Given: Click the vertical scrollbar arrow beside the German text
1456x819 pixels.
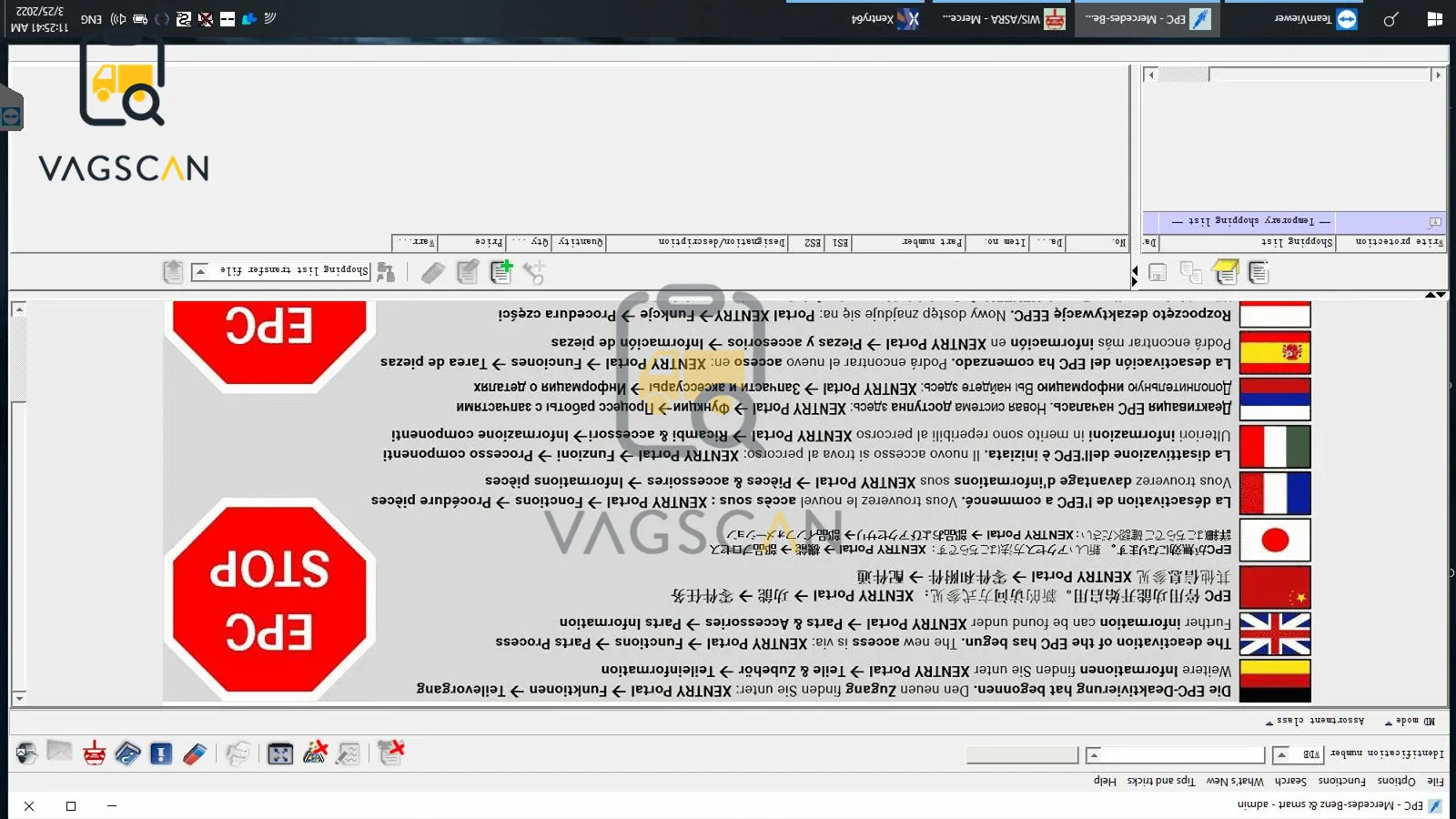Looking at the screenshot, I should click(x=18, y=698).
